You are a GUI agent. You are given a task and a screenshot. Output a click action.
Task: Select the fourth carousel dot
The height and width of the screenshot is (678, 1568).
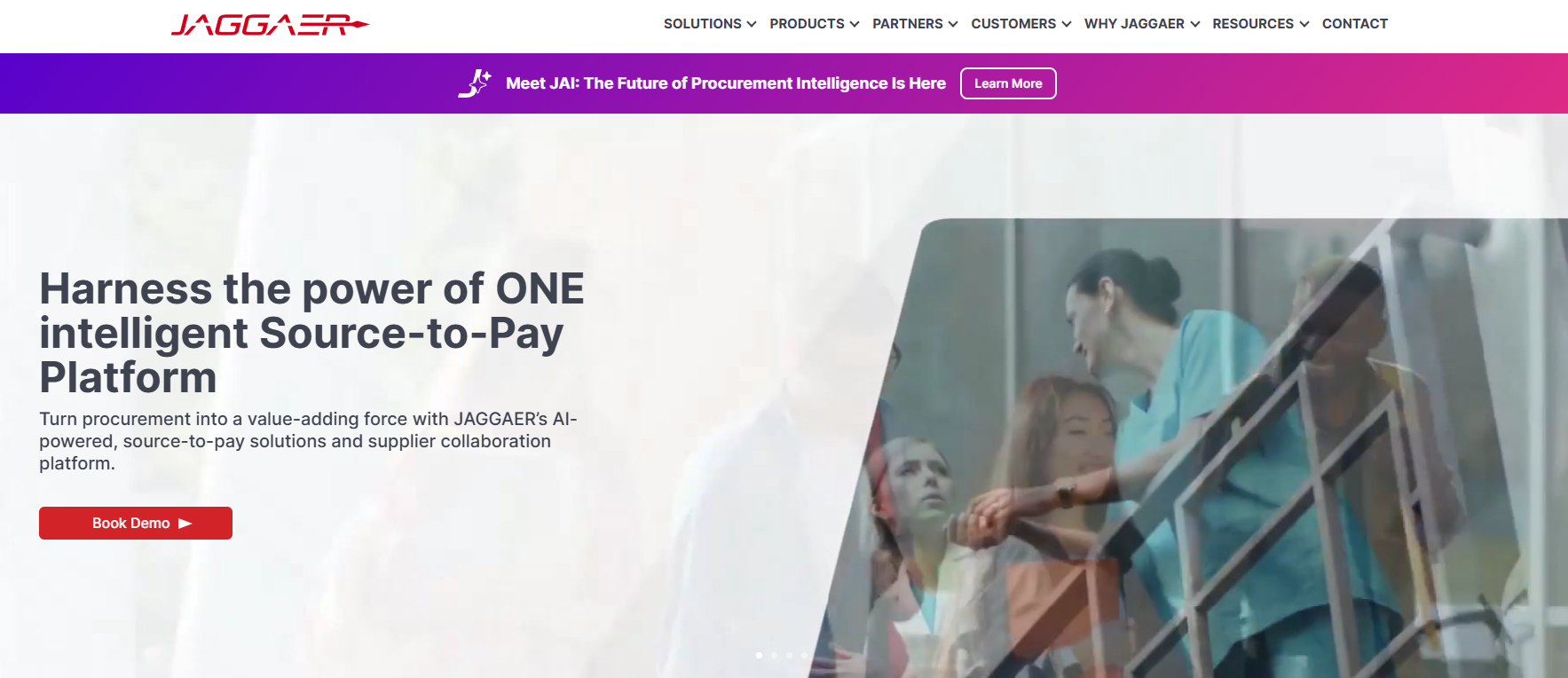[x=805, y=655]
